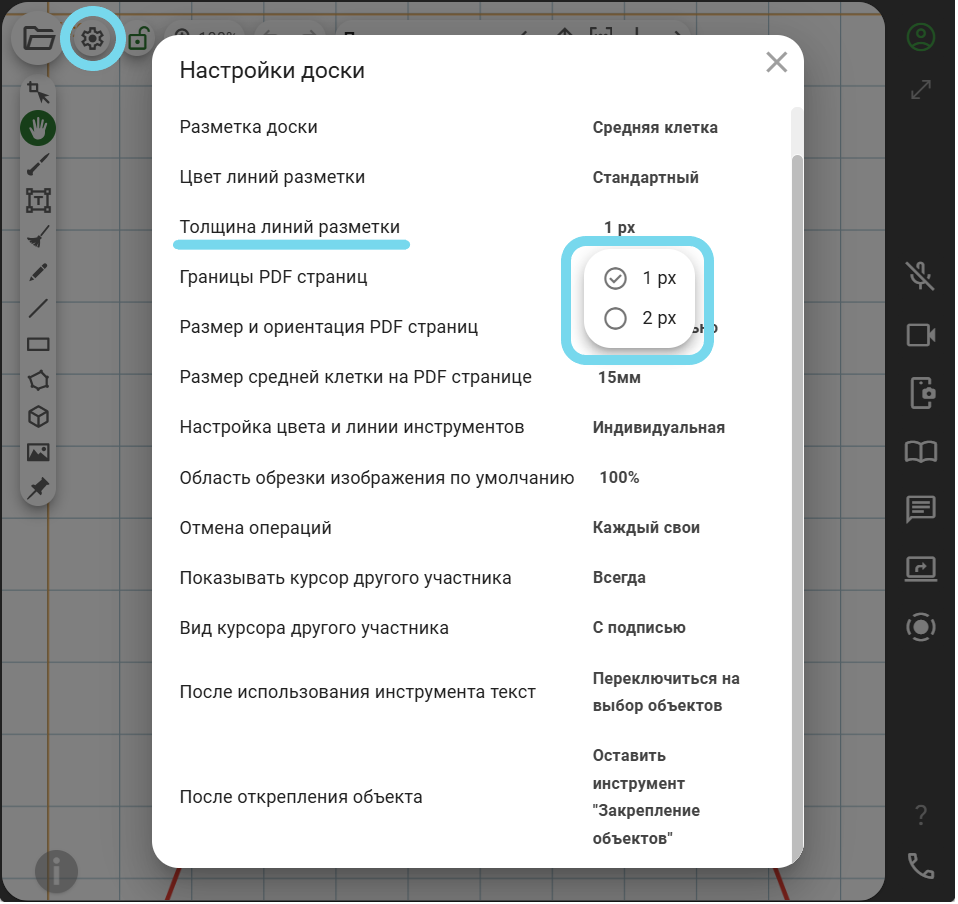Open the chat panel icon

(920, 509)
